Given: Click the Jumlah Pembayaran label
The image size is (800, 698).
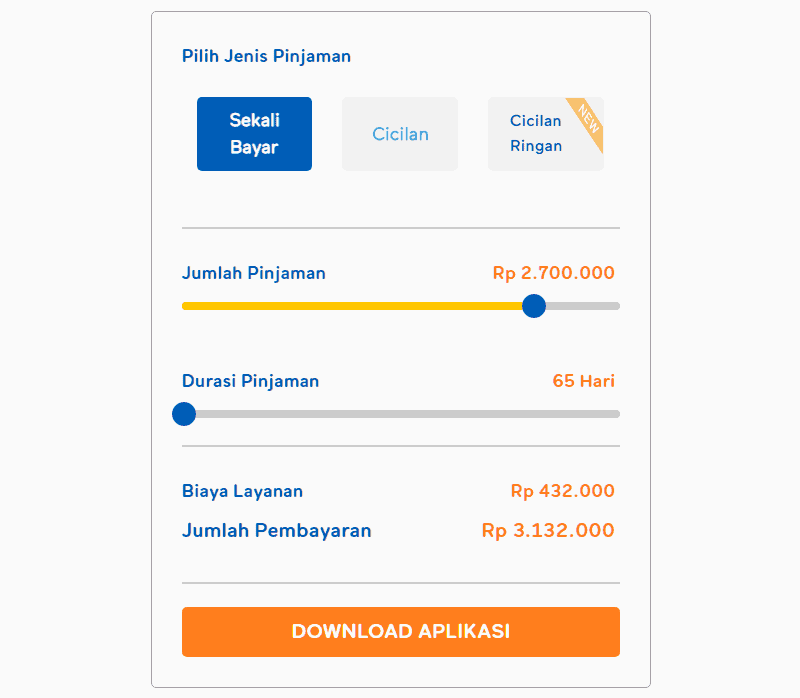Looking at the screenshot, I should (277, 530).
